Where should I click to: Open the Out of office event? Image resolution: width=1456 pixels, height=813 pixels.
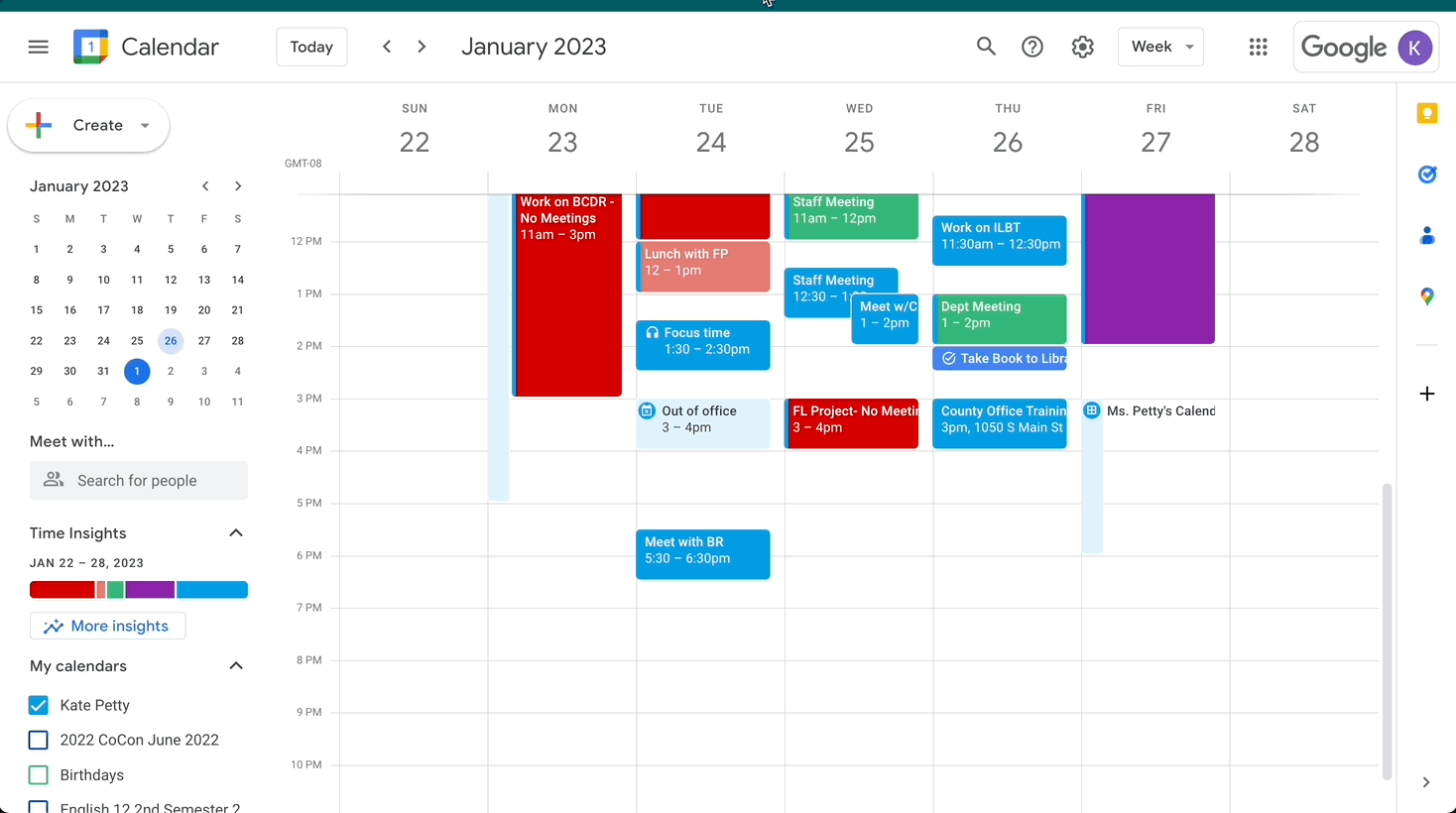(703, 423)
